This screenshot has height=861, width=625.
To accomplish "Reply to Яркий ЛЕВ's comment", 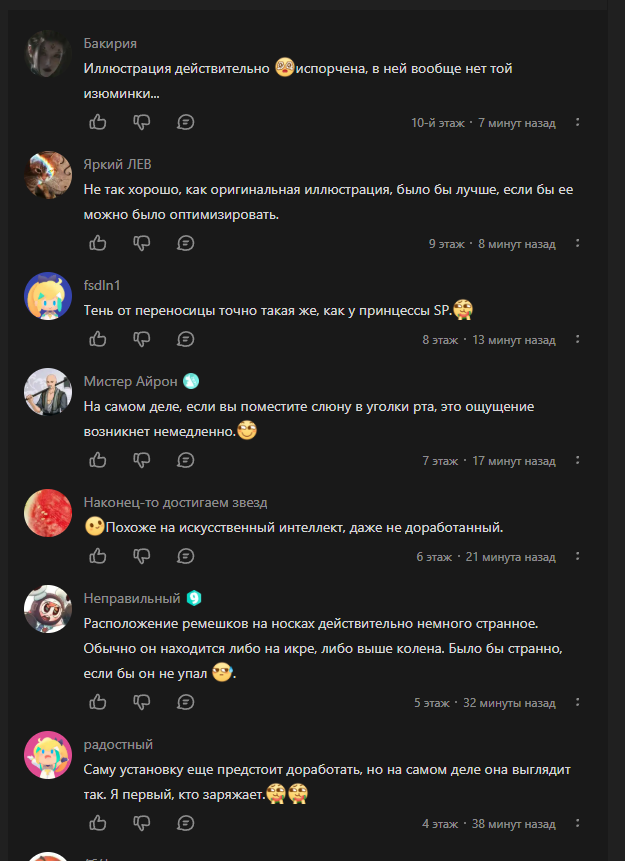I will point(186,243).
